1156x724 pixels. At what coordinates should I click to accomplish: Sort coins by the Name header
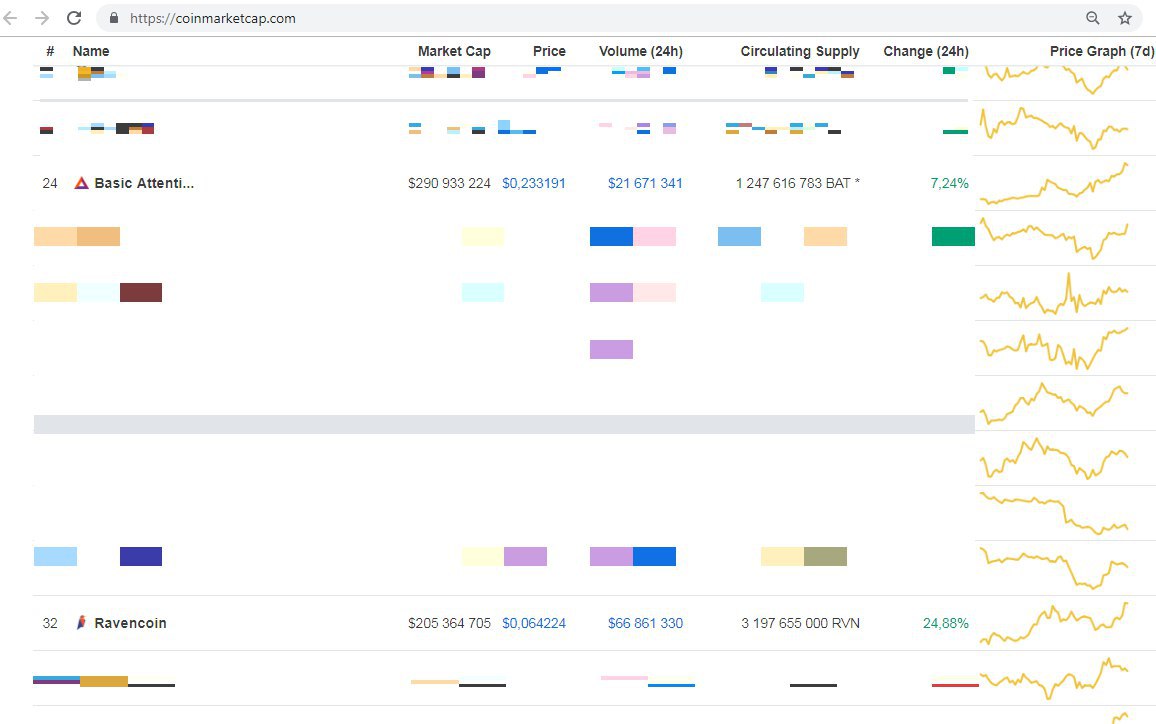(x=91, y=51)
